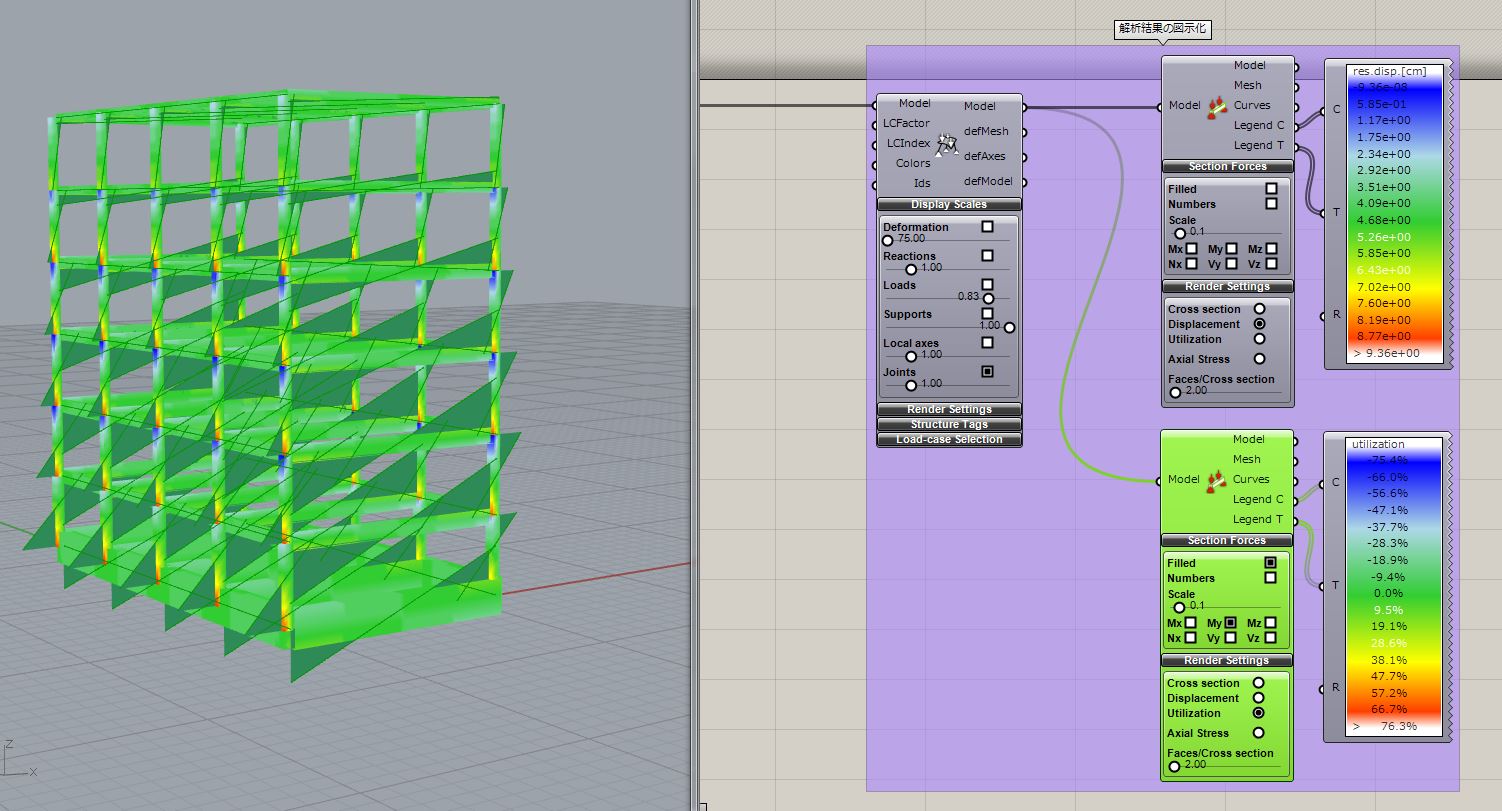Image resolution: width=1502 pixels, height=811 pixels.
Task: Tick the Loads checkbox
Action: 988,285
